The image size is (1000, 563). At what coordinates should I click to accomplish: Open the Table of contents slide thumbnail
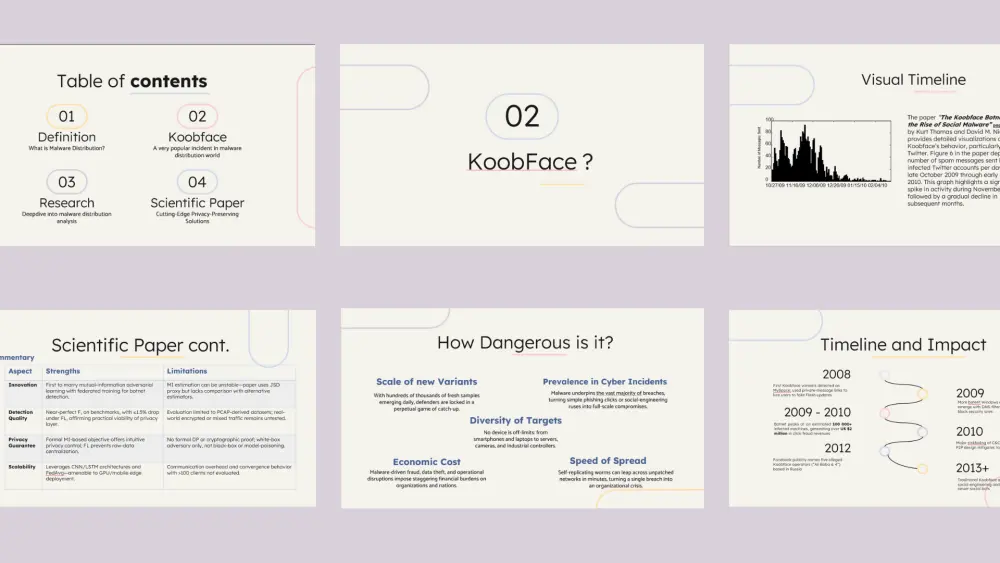point(158,145)
